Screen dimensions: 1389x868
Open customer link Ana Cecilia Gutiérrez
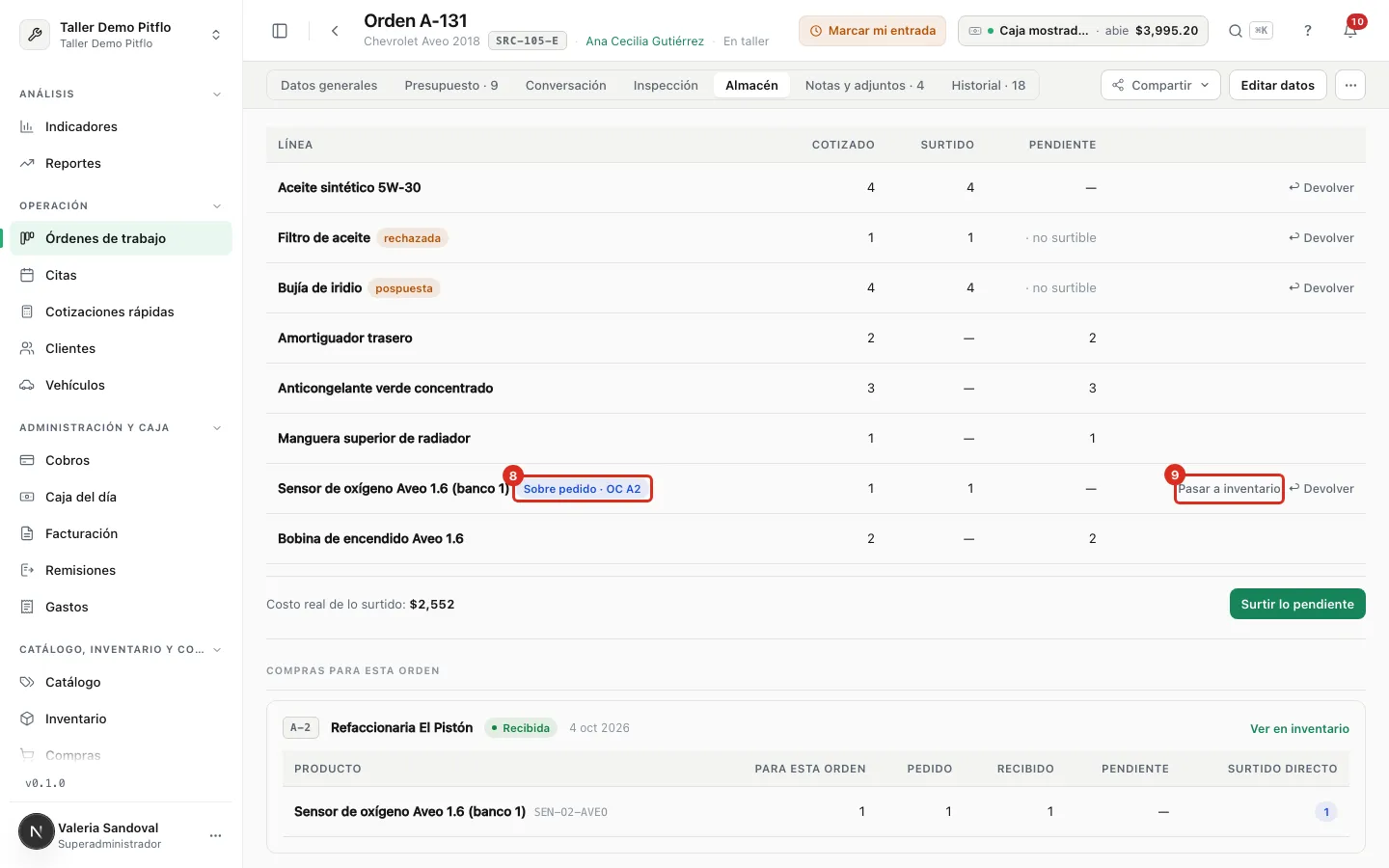coord(645,41)
